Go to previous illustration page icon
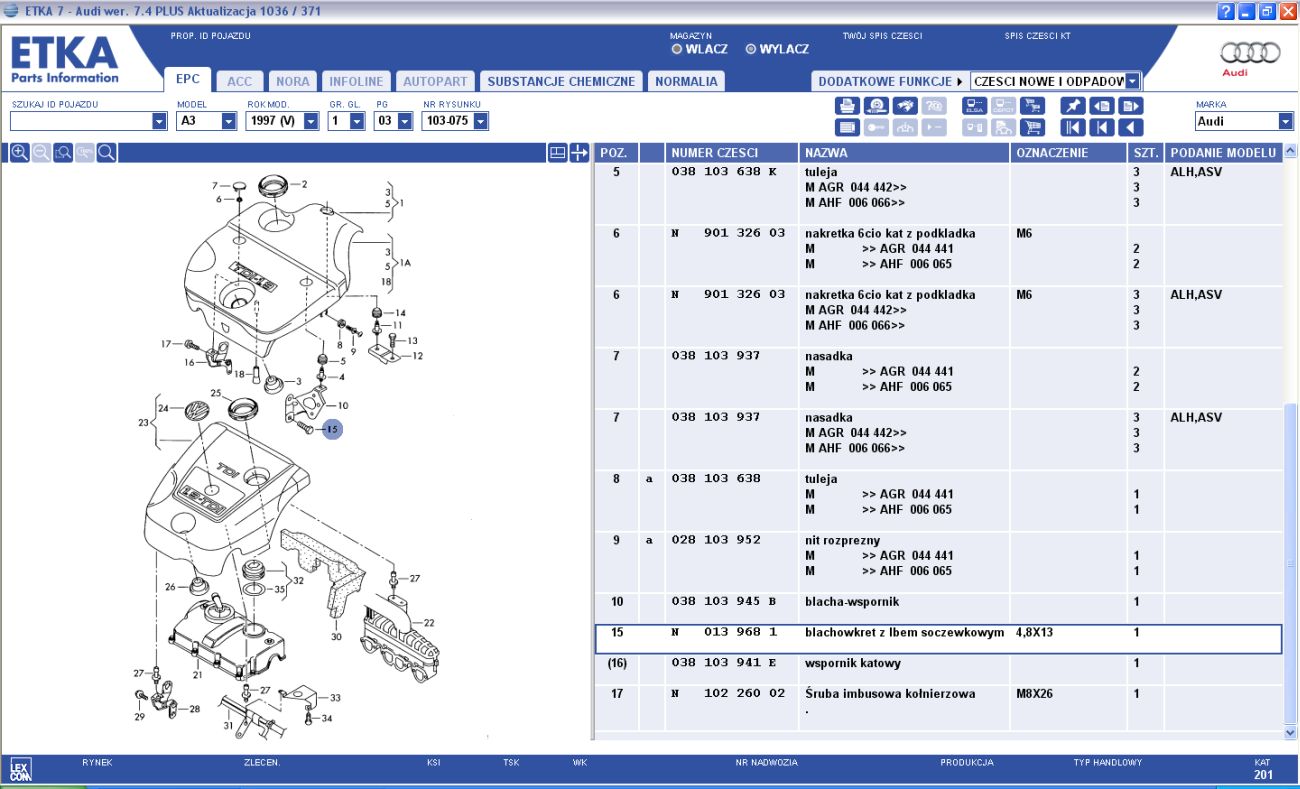This screenshot has width=1300, height=789. [x=1102, y=106]
